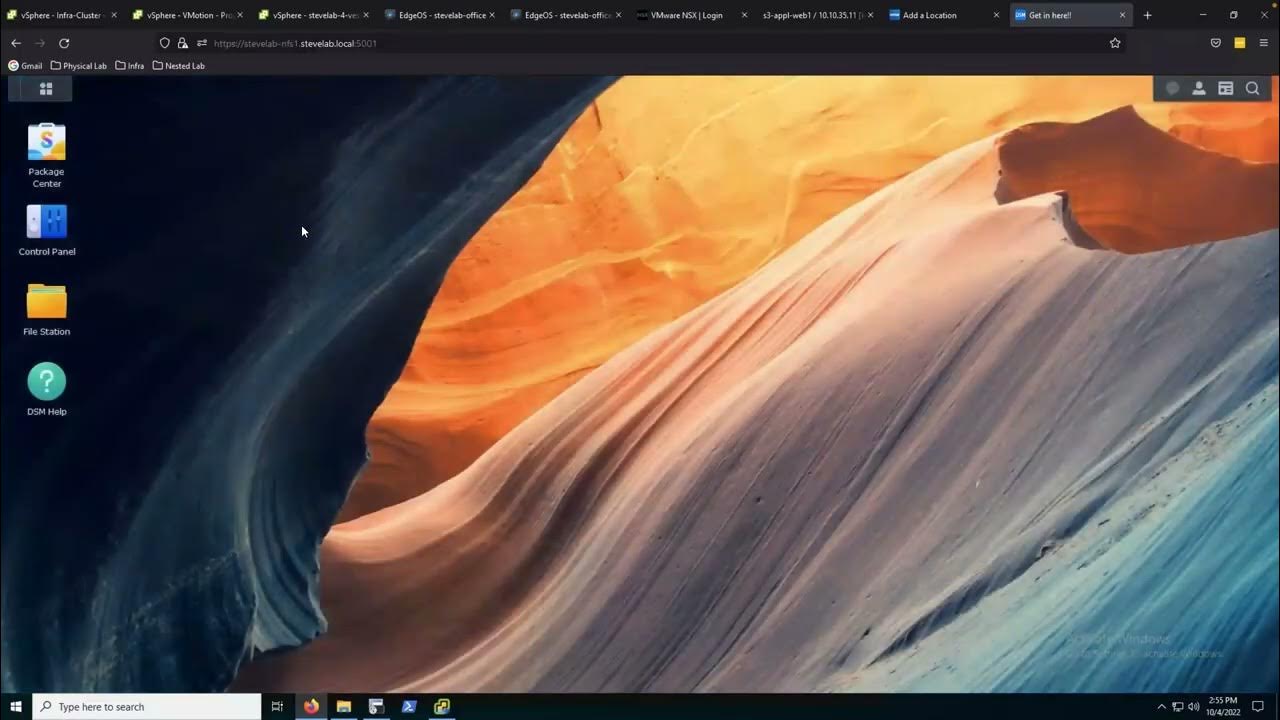
Task: Open Task View on taskbar
Action: pos(277,706)
